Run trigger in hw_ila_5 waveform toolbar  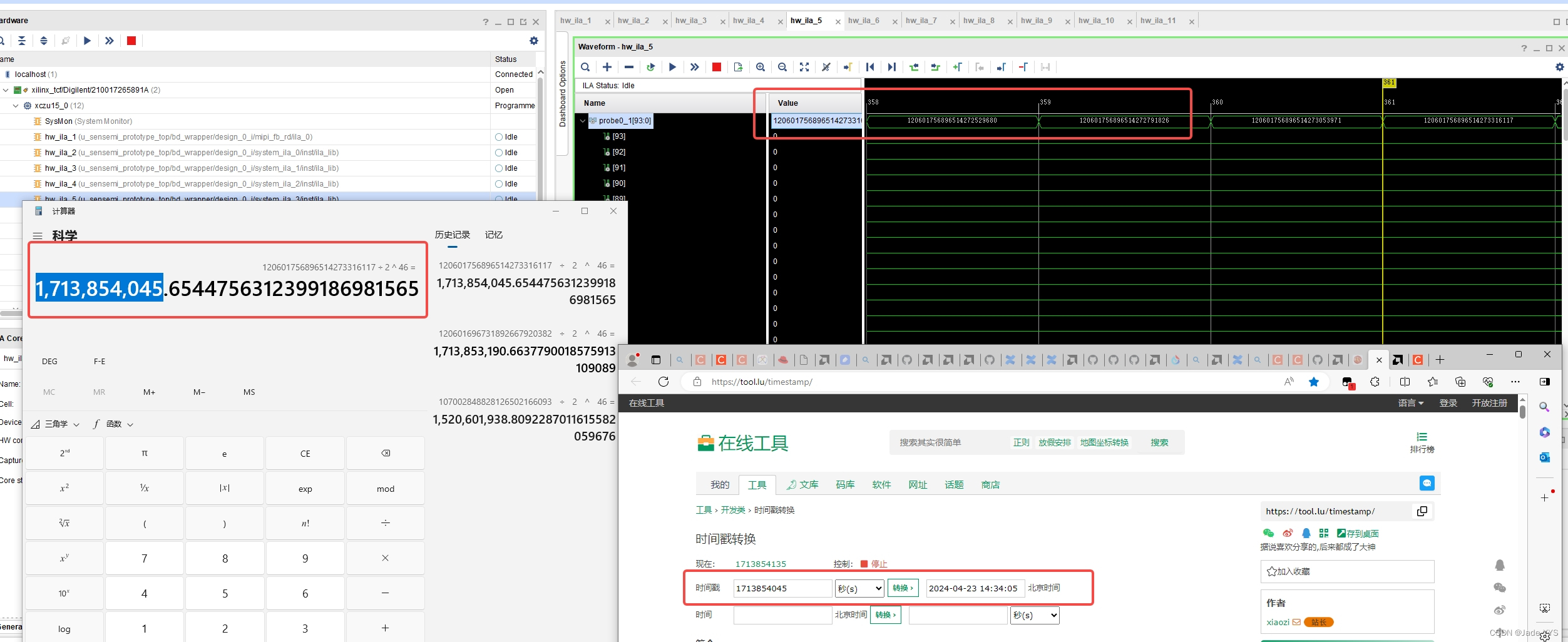click(x=672, y=67)
